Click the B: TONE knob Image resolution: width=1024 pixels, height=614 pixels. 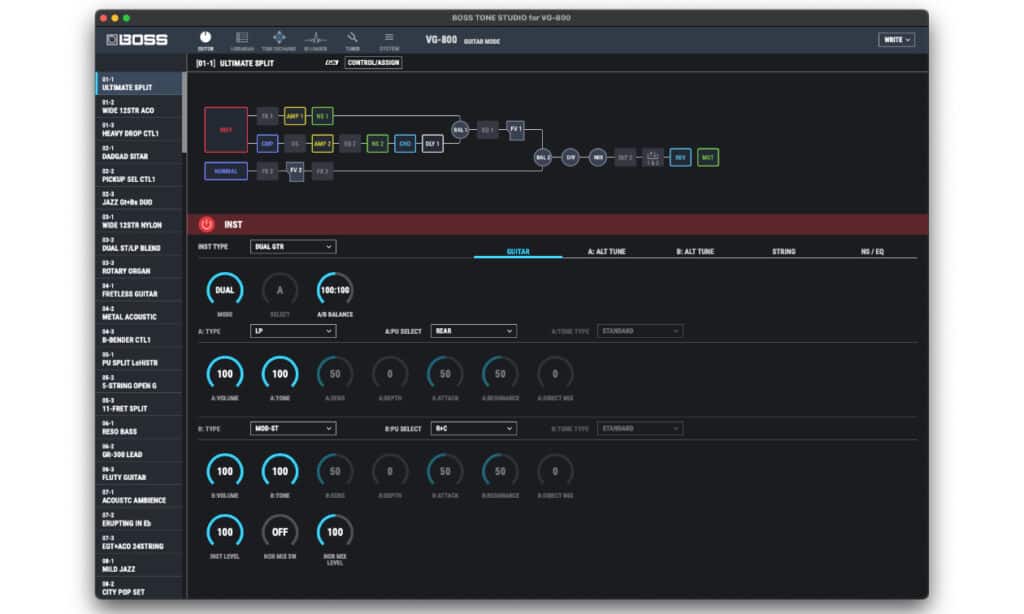[x=280, y=471]
